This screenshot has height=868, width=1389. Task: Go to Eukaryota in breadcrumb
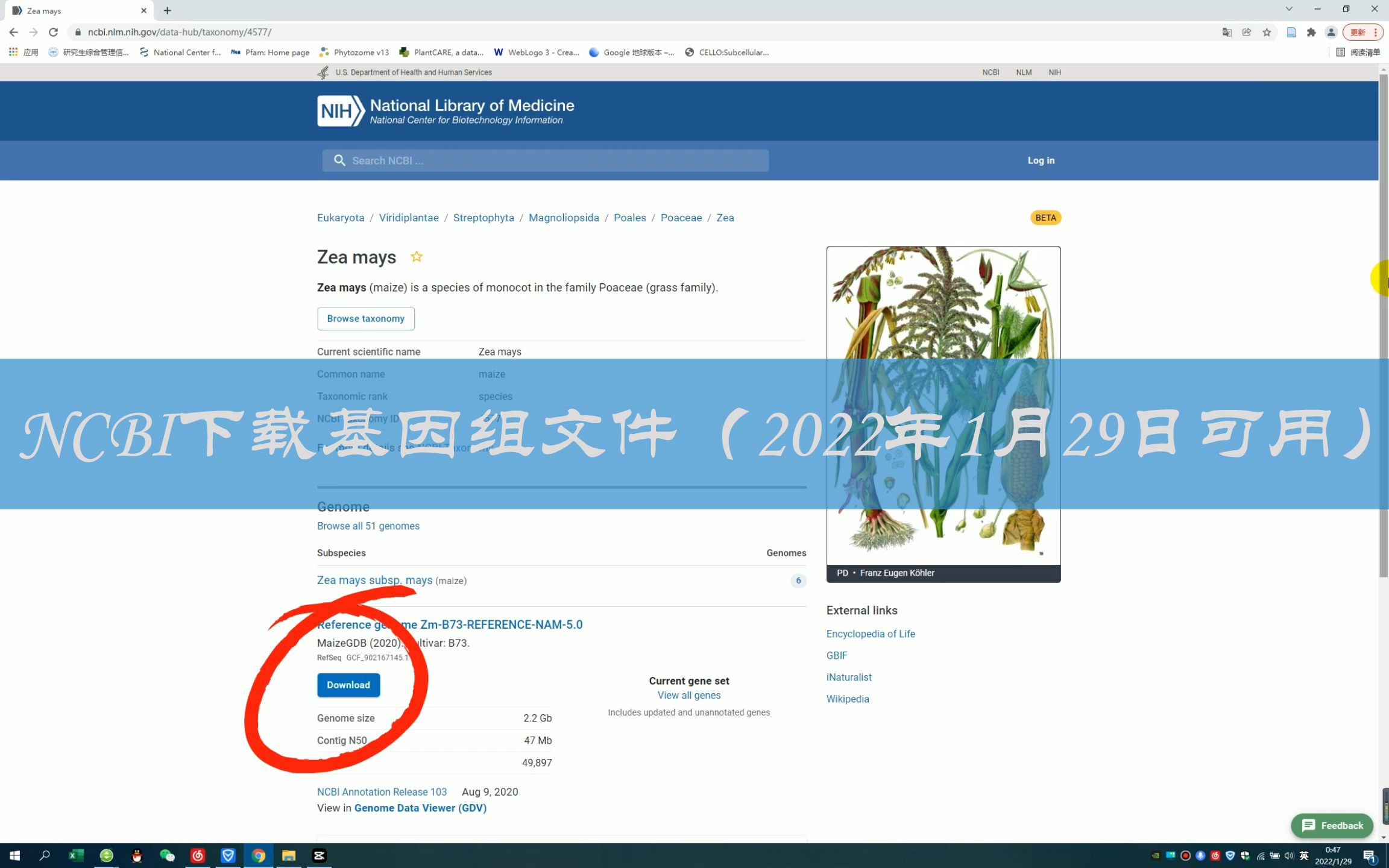pos(341,218)
